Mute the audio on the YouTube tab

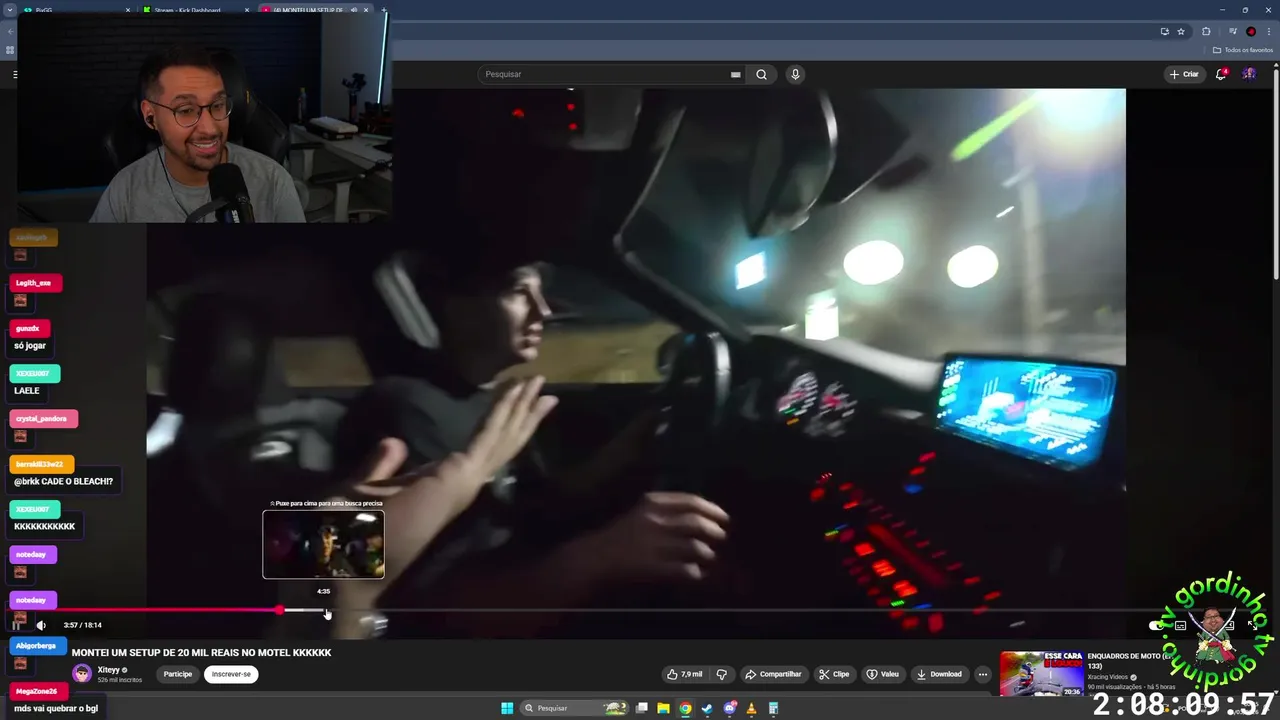coord(354,10)
